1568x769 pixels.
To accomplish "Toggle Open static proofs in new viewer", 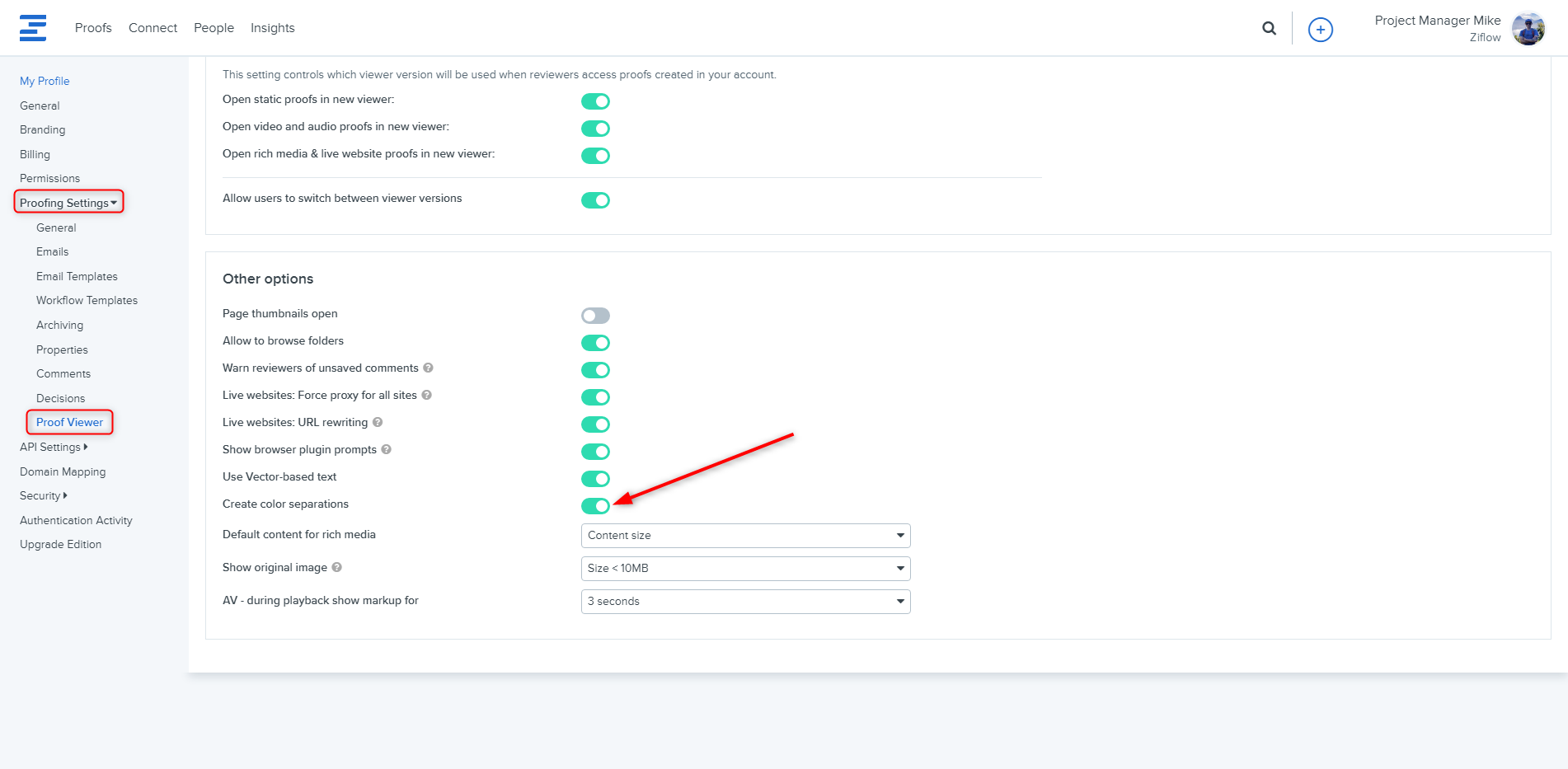I will tap(595, 101).
